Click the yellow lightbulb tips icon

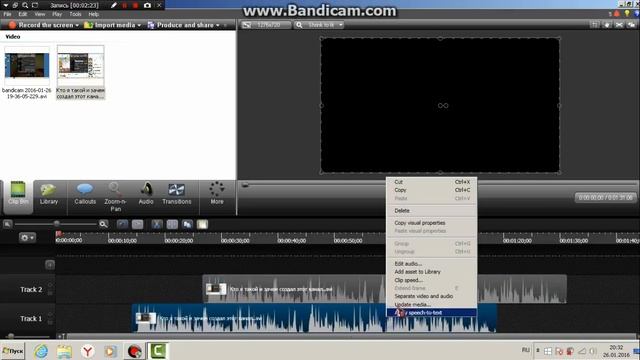627,14
